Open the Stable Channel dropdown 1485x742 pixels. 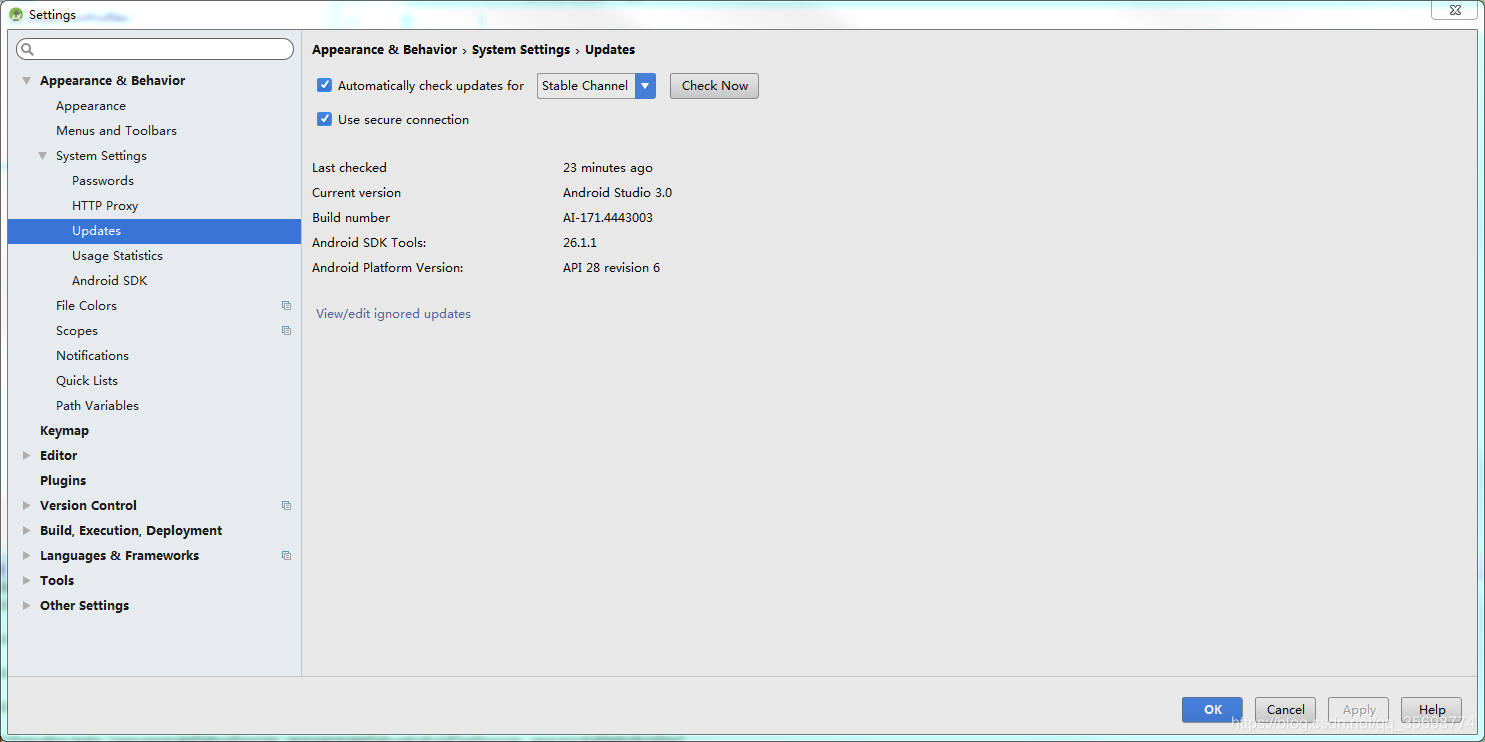[x=645, y=86]
